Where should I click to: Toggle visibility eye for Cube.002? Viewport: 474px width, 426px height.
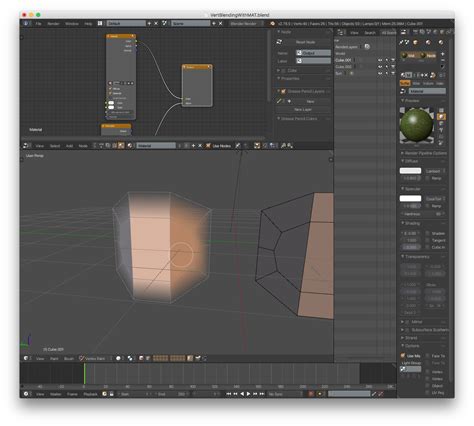380,67
